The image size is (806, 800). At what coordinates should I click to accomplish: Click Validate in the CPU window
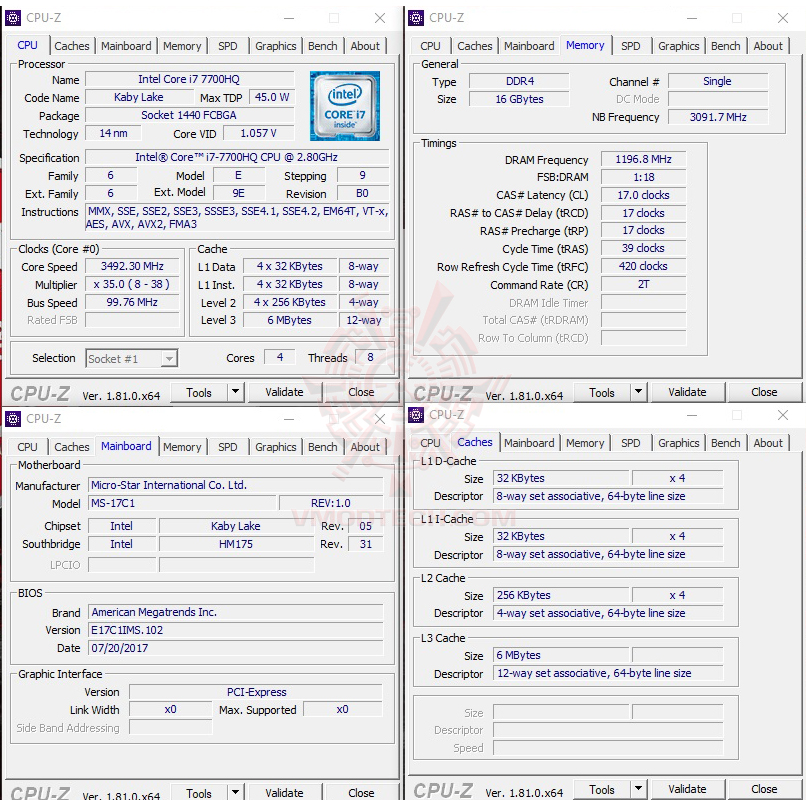coord(284,392)
